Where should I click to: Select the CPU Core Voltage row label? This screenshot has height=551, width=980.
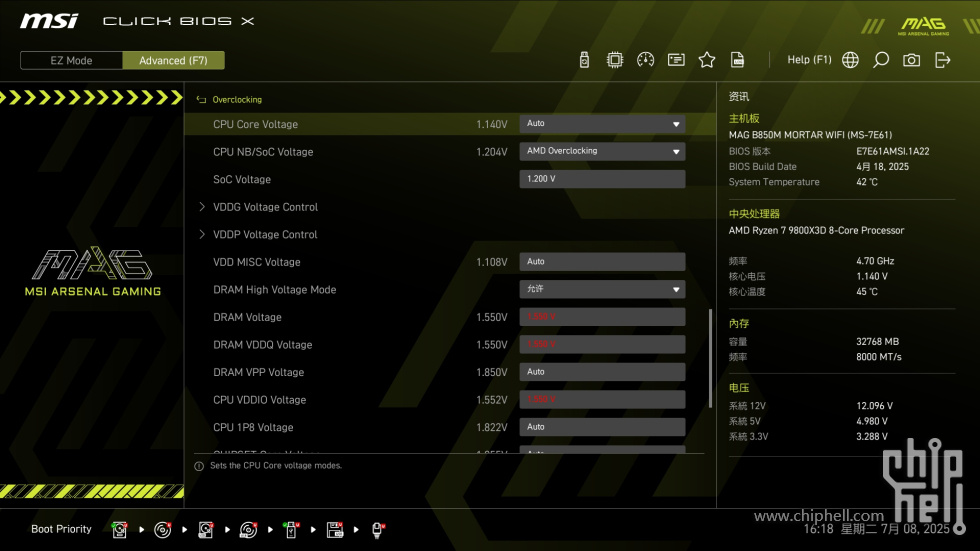(x=256, y=124)
